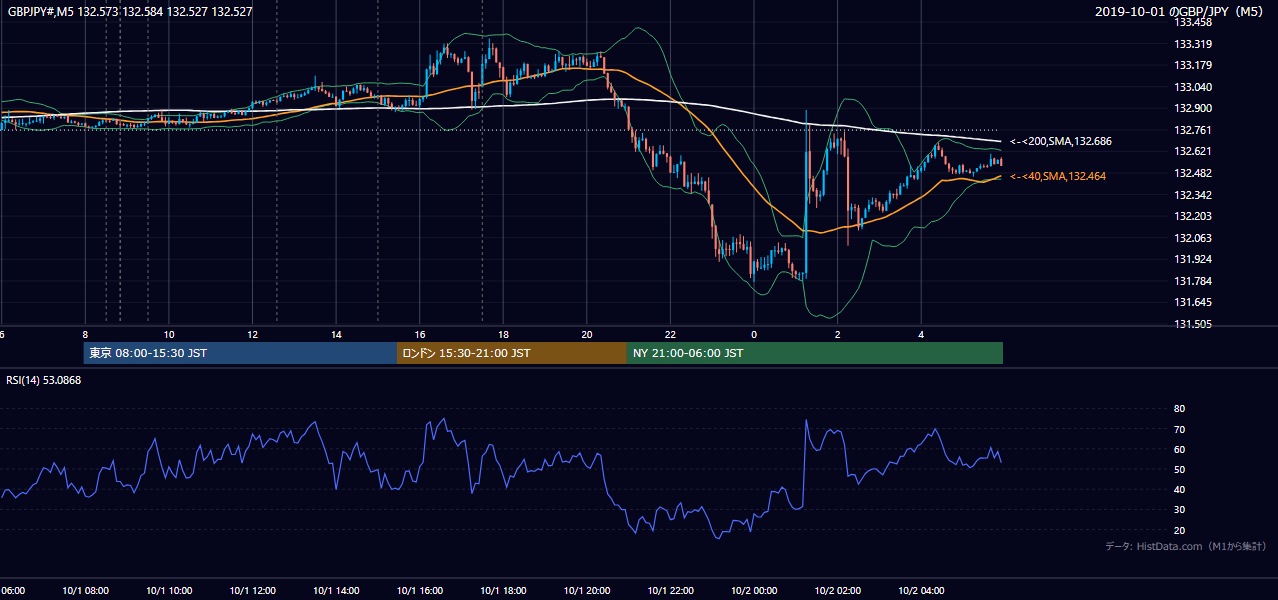Click price axis value 132.203

point(1193,216)
